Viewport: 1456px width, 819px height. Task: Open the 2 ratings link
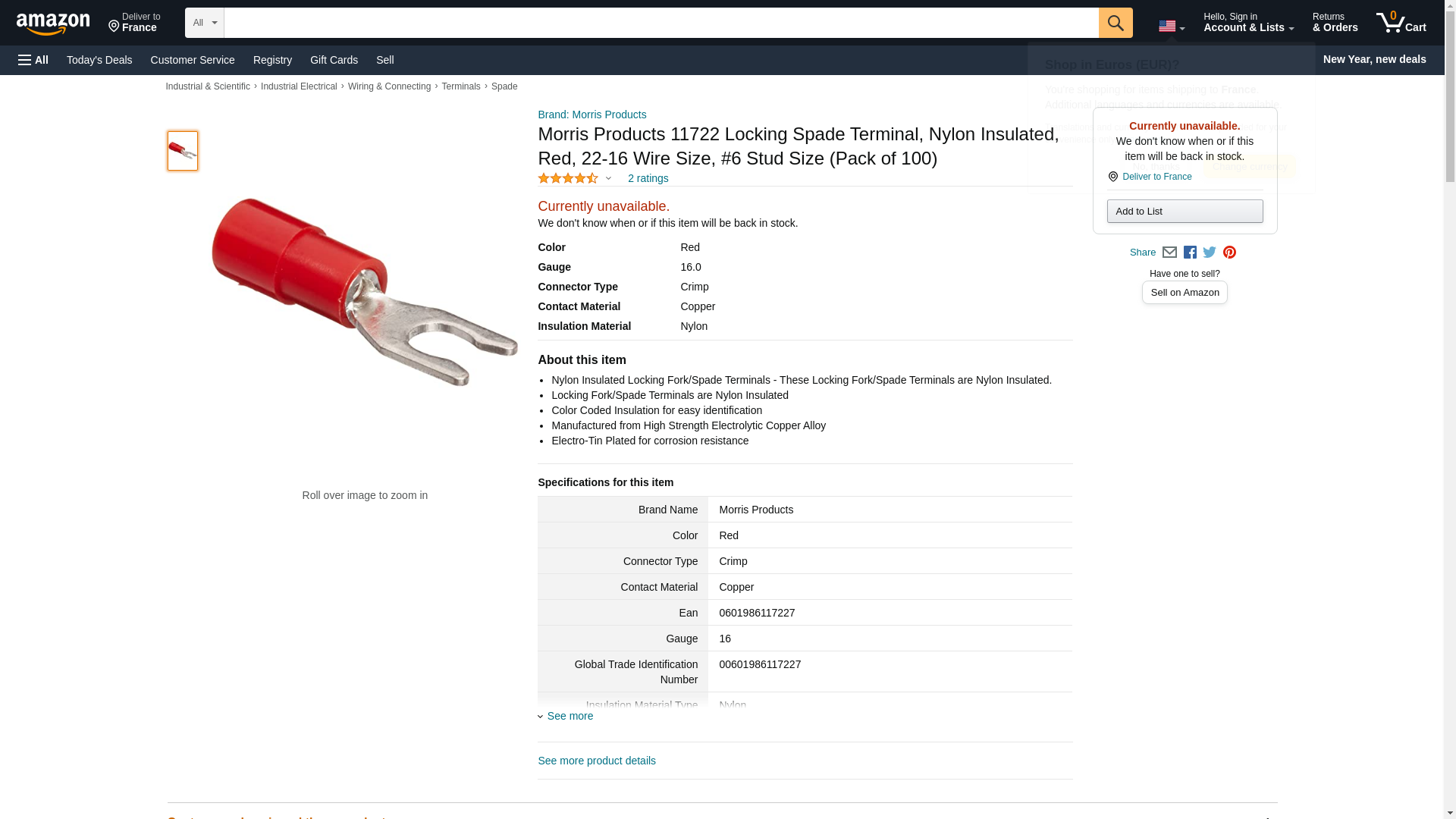(x=648, y=178)
